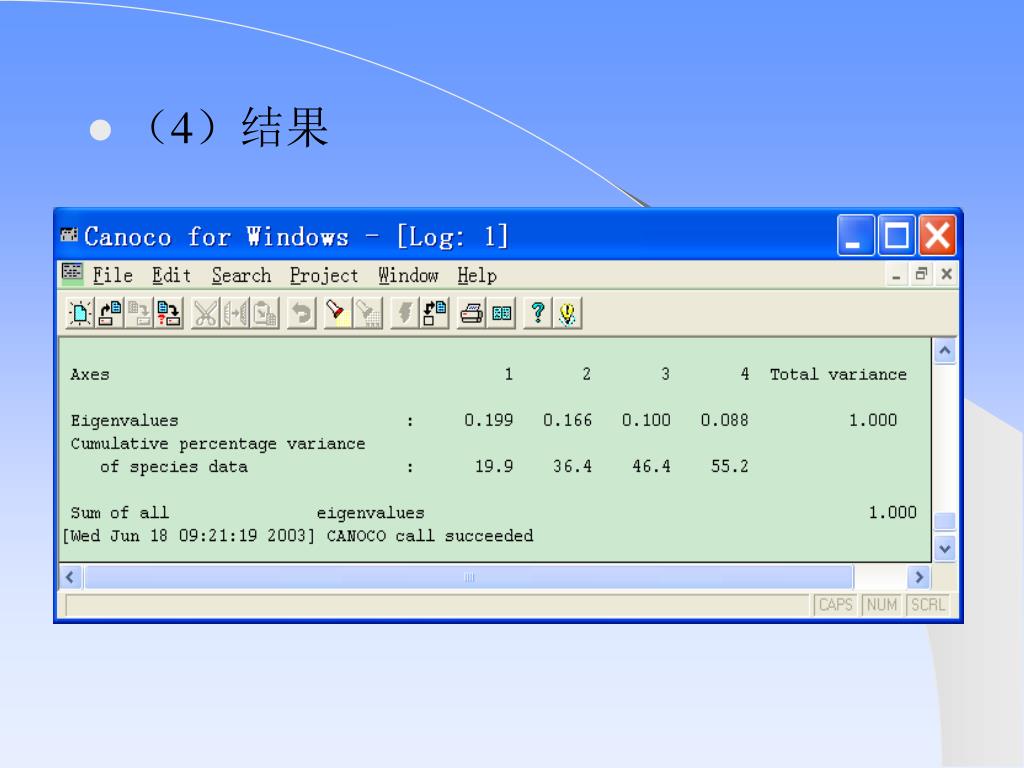Maximize the Canoco for Windows window
The width and height of the screenshot is (1024, 768).
coord(897,235)
